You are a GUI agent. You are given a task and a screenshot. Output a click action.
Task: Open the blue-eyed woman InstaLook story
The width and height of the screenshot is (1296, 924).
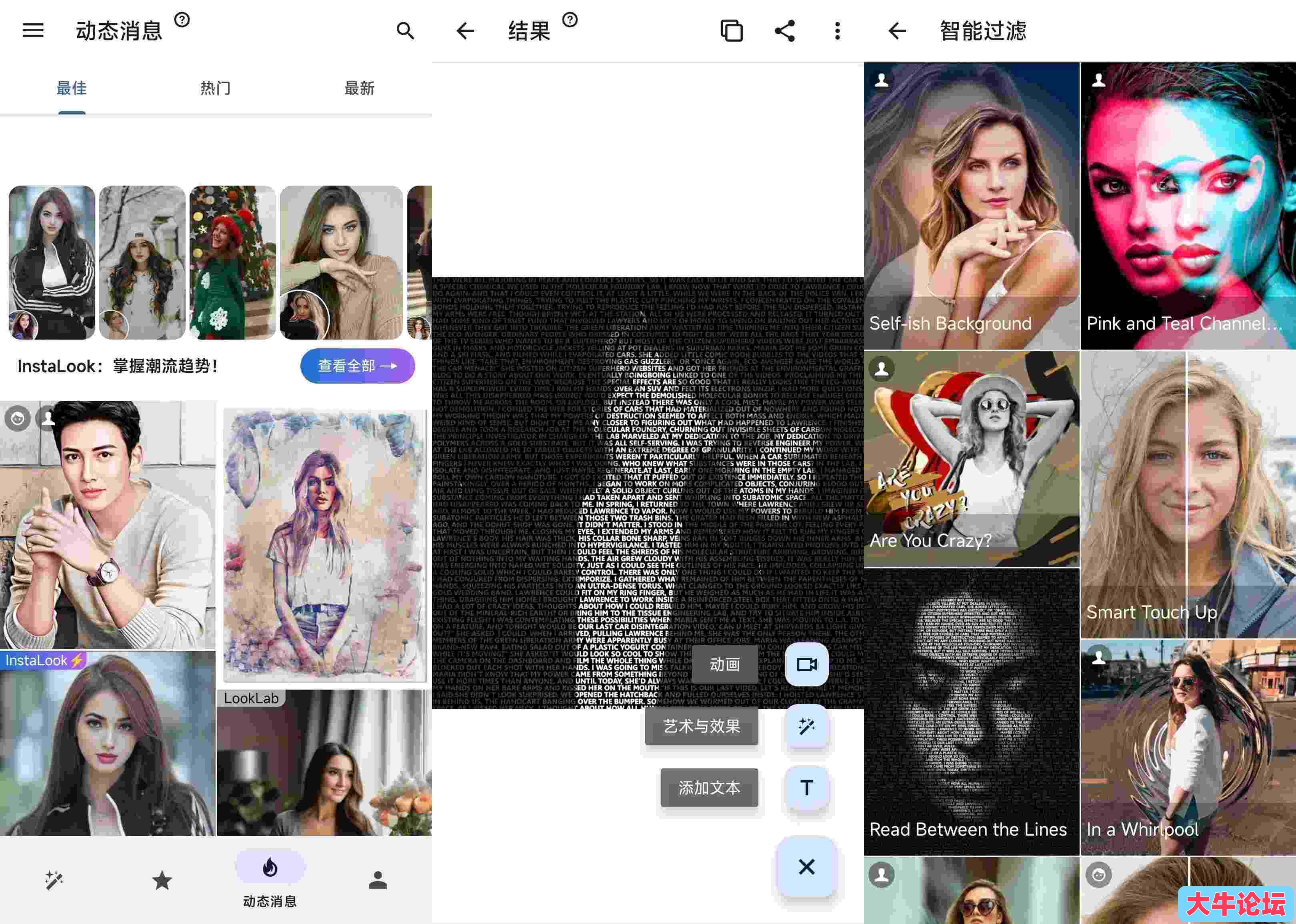341,262
